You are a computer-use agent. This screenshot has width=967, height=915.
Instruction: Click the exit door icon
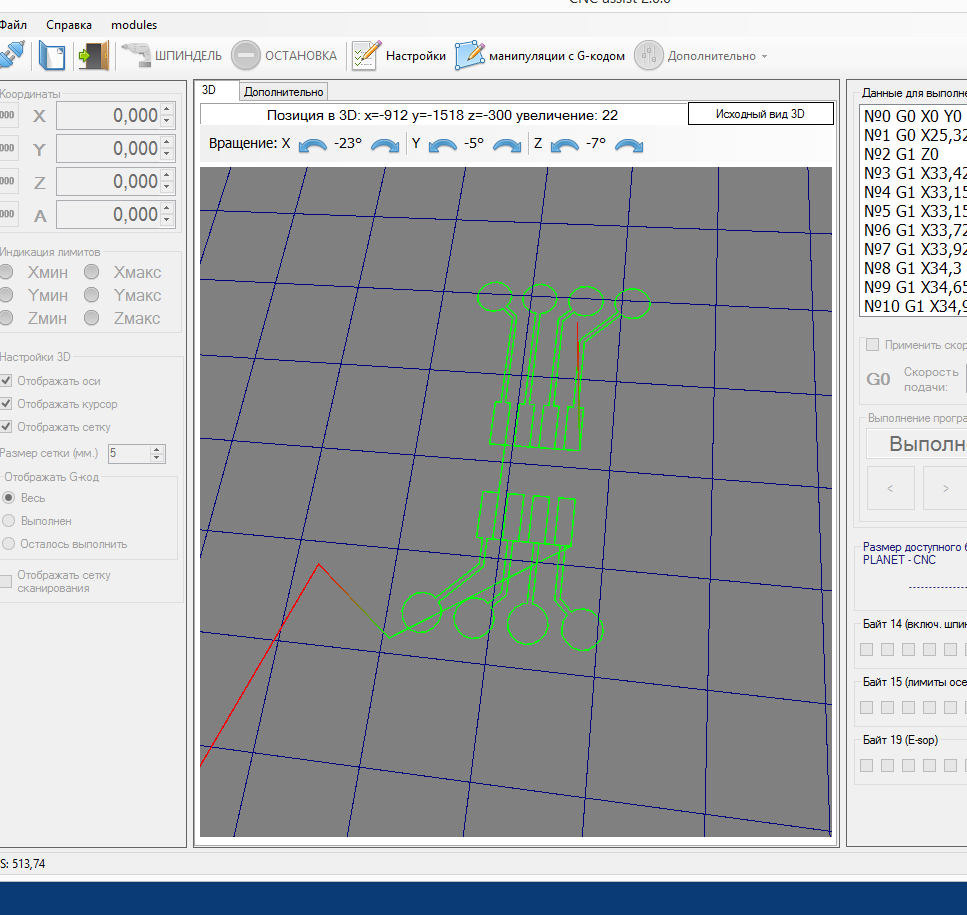(94, 55)
